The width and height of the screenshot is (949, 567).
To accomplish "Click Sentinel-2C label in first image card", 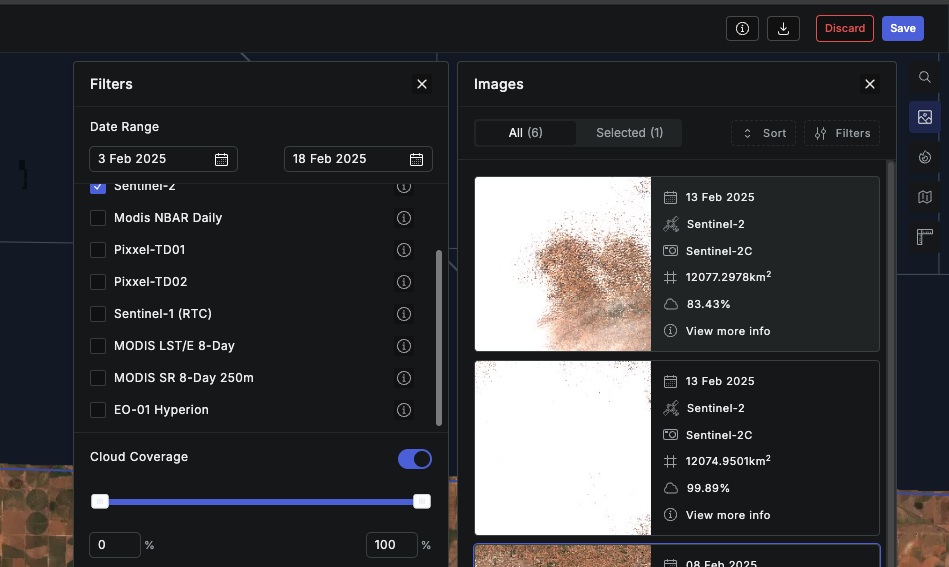I will (x=719, y=251).
